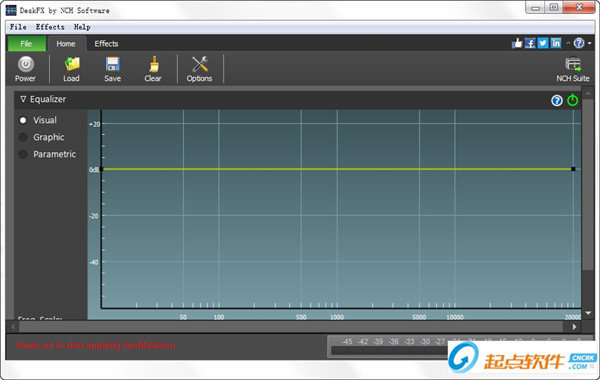The image size is (600, 380).
Task: Collapse the ribbon with caret arrow
Action: tap(568, 43)
